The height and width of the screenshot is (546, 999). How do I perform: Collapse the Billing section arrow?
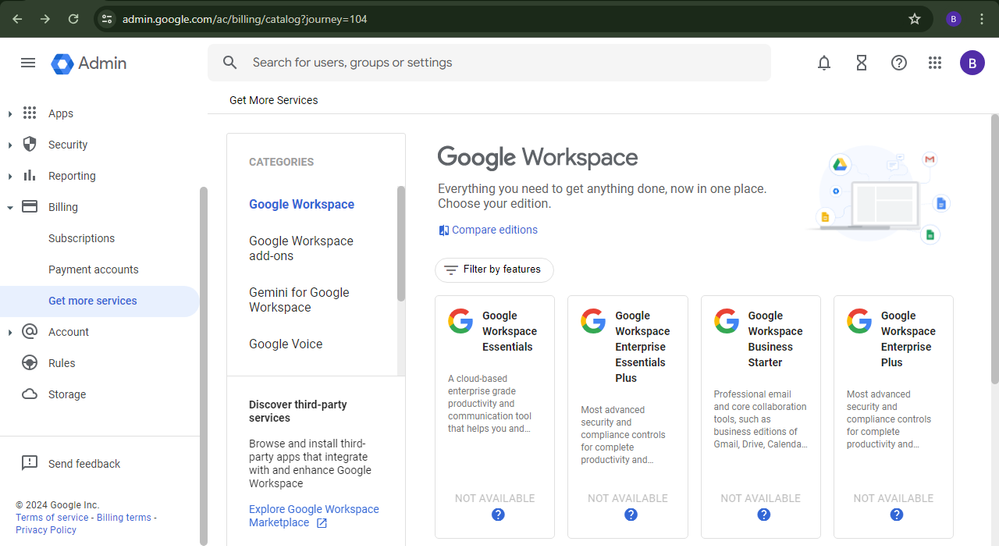click(10, 207)
